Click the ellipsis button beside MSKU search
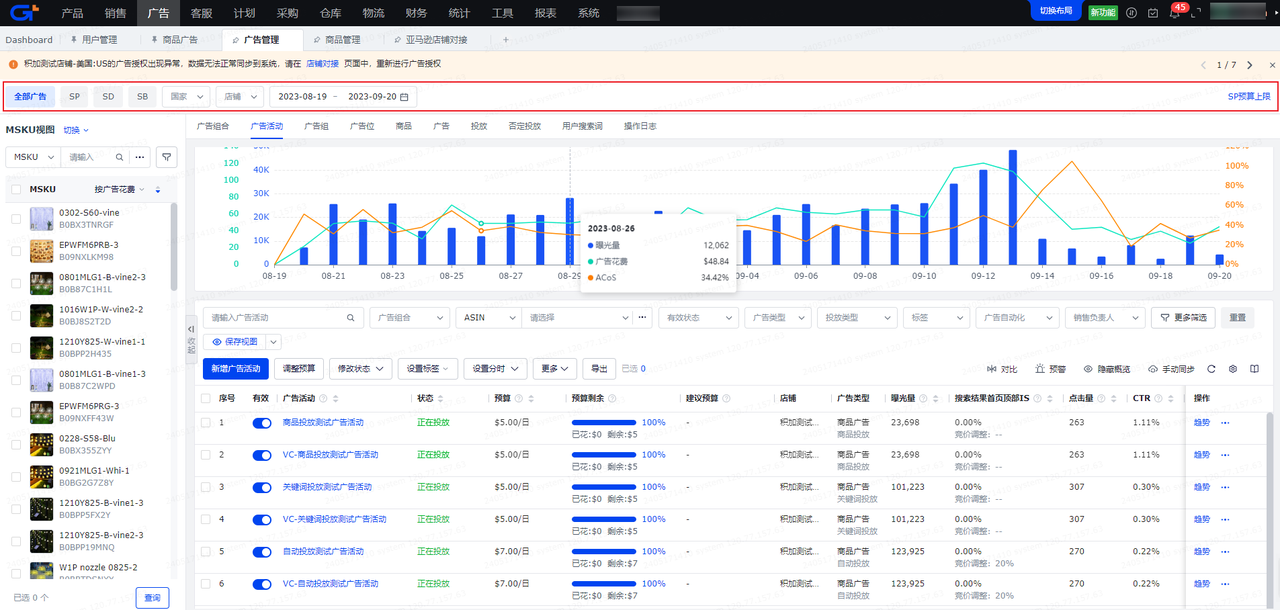This screenshot has width=1280, height=610. tap(140, 157)
